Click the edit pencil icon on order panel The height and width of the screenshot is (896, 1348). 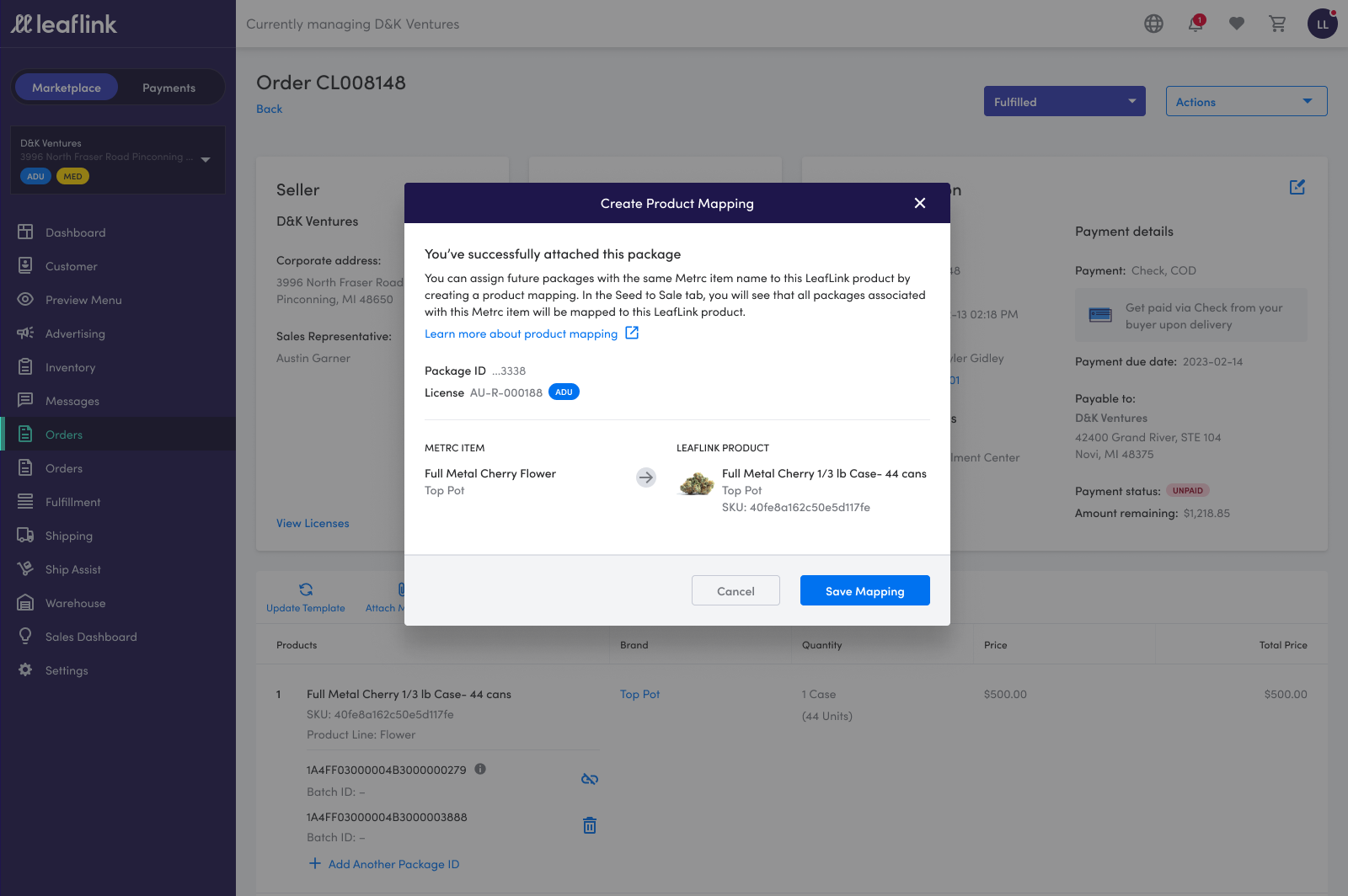pos(1297,187)
